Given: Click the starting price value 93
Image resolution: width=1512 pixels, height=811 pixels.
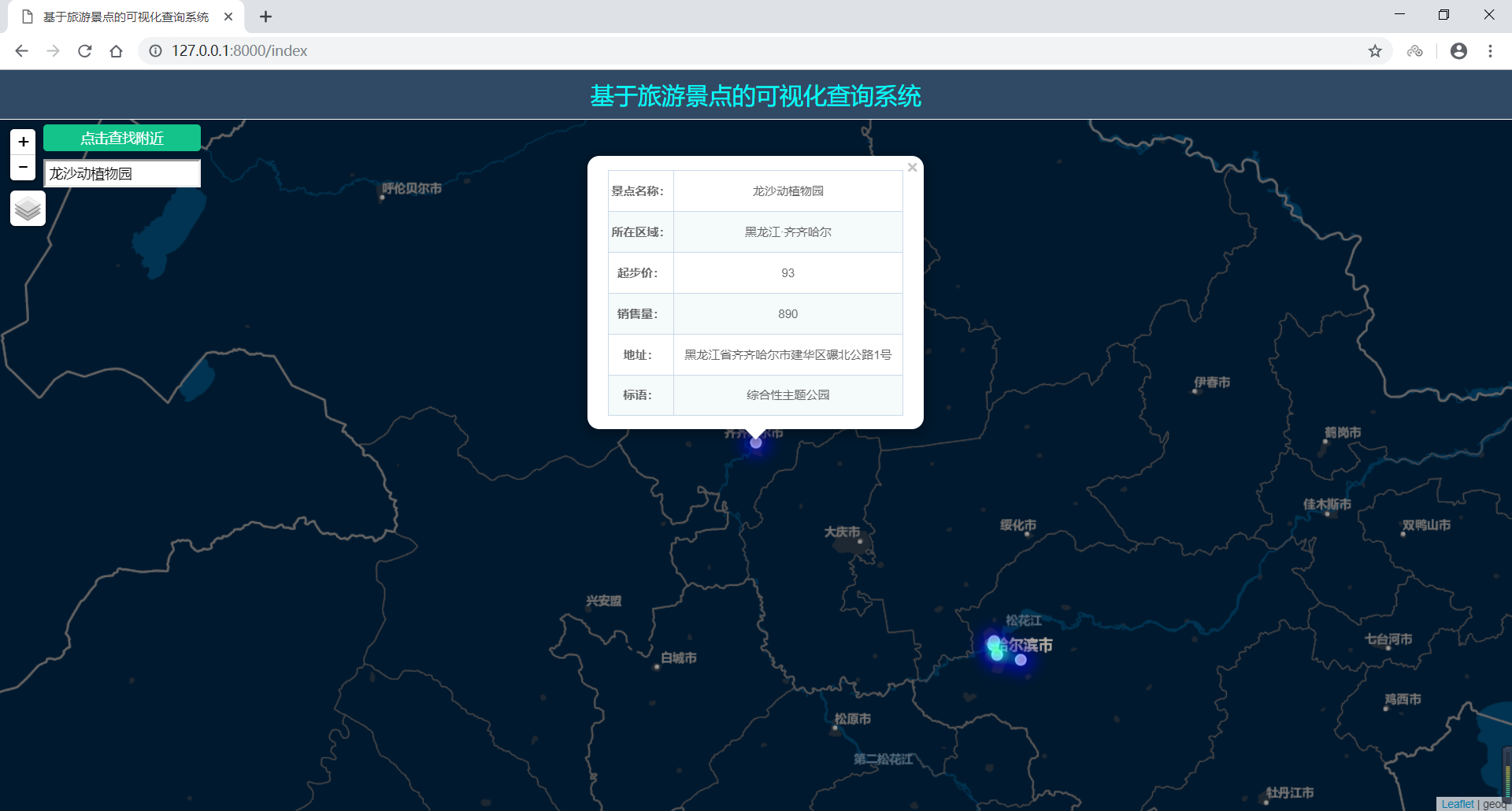Looking at the screenshot, I should click(787, 272).
